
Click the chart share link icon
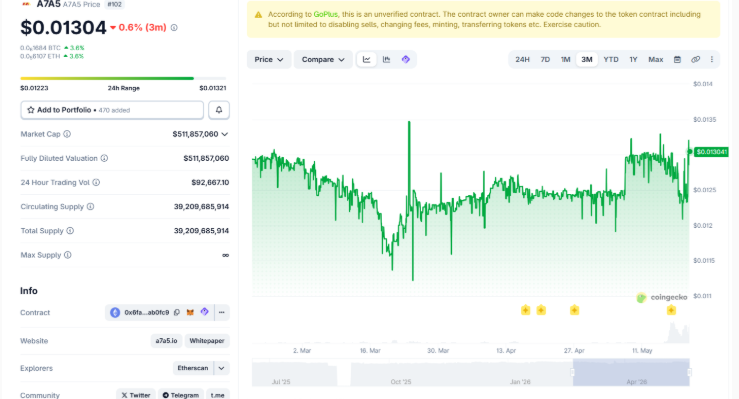tap(695, 59)
